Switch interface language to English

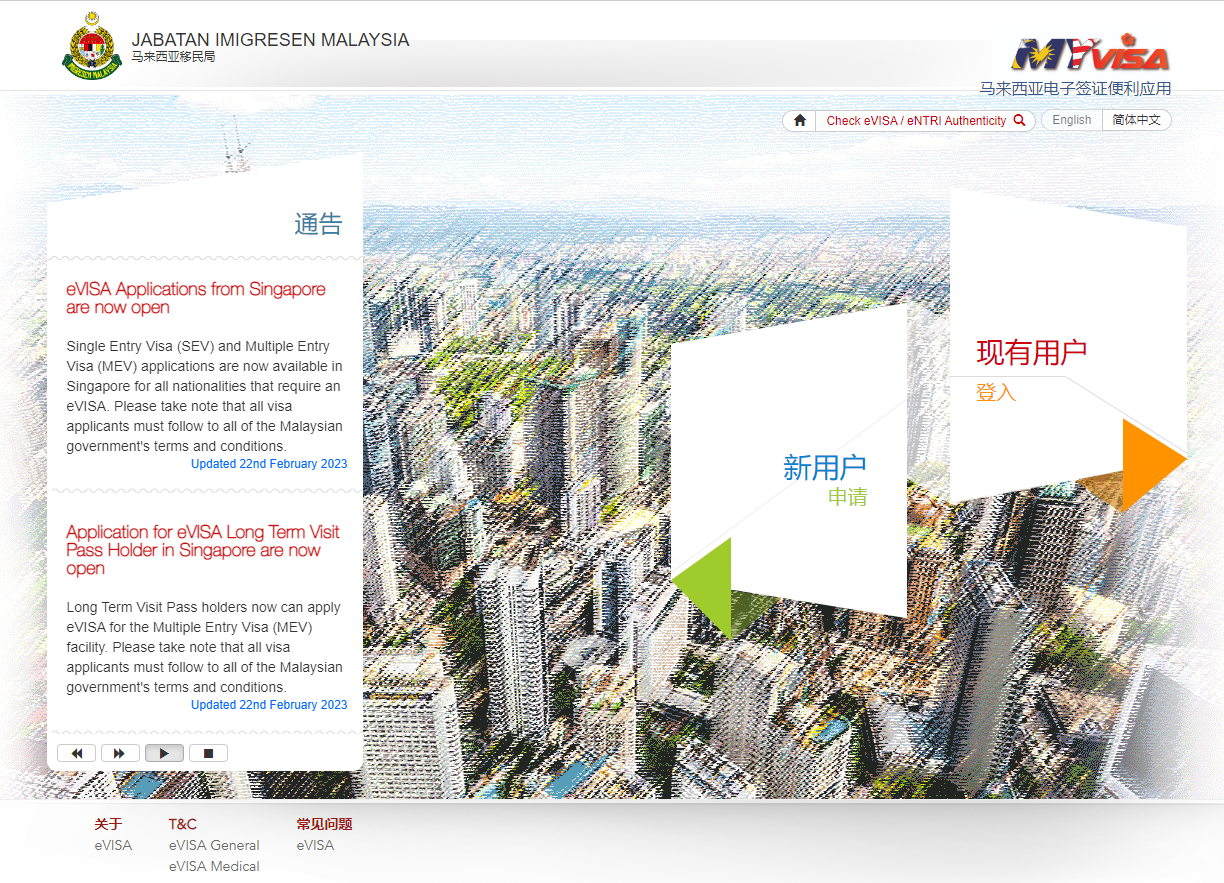(x=1070, y=119)
